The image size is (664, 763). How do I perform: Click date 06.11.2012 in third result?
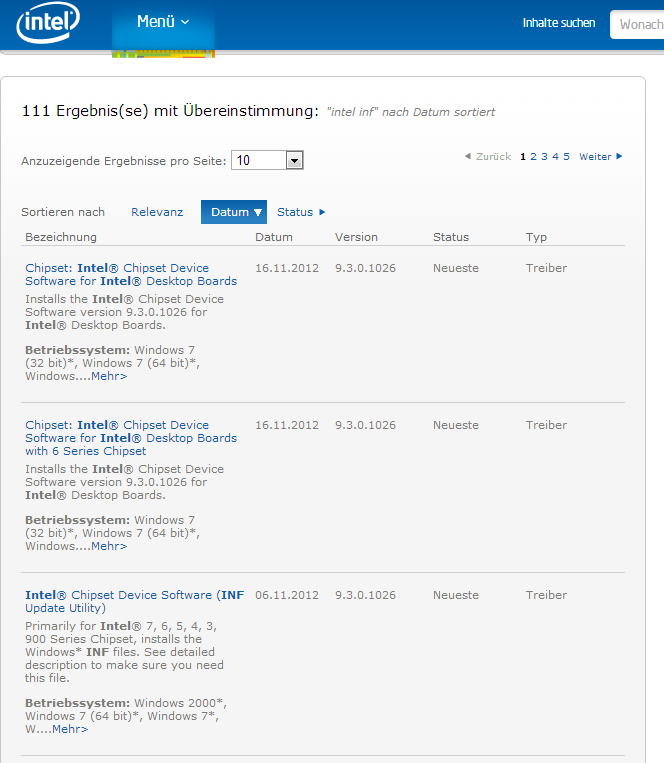(287, 595)
